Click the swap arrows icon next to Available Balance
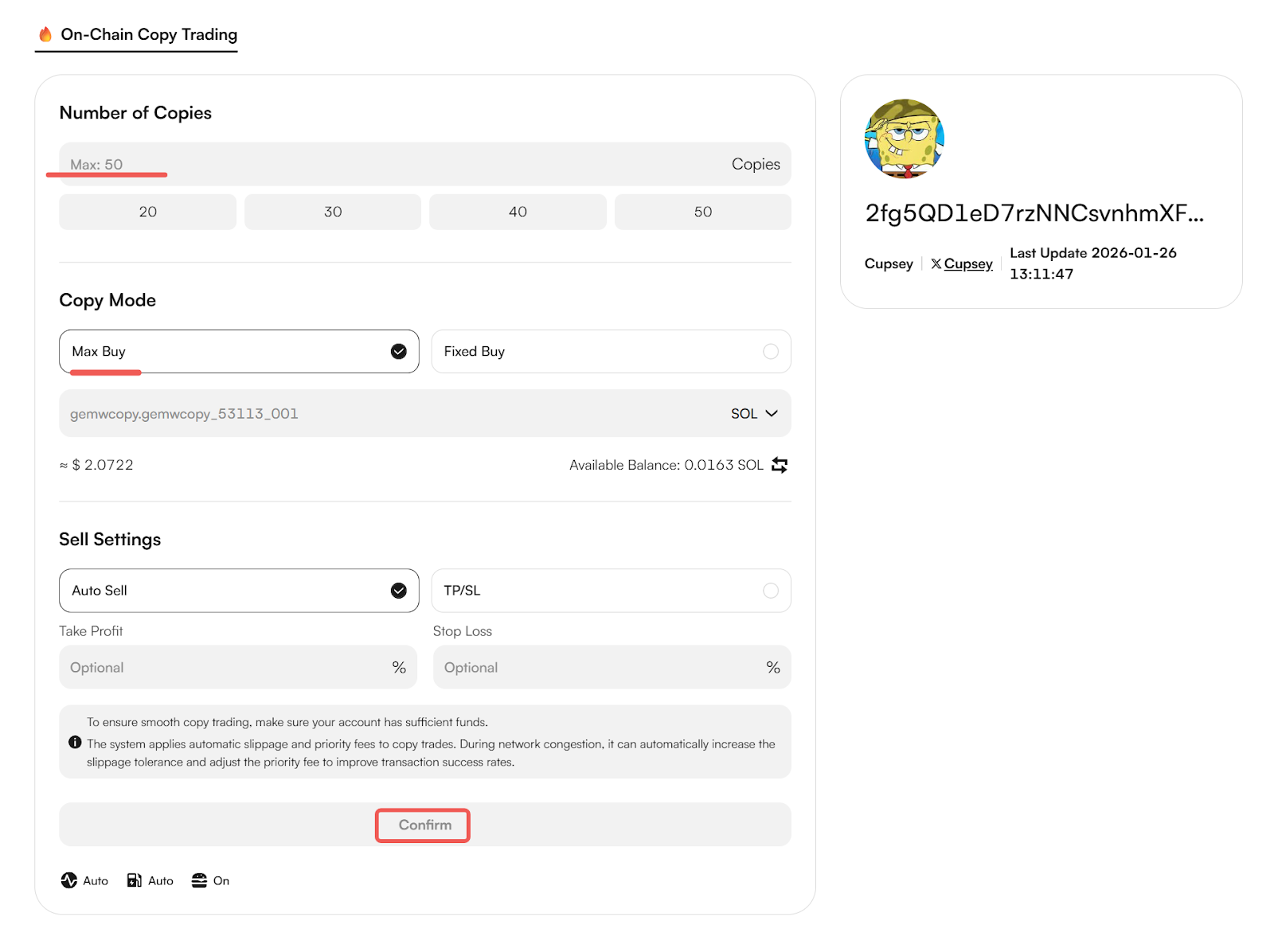The width and height of the screenshot is (1274, 952). (780, 465)
